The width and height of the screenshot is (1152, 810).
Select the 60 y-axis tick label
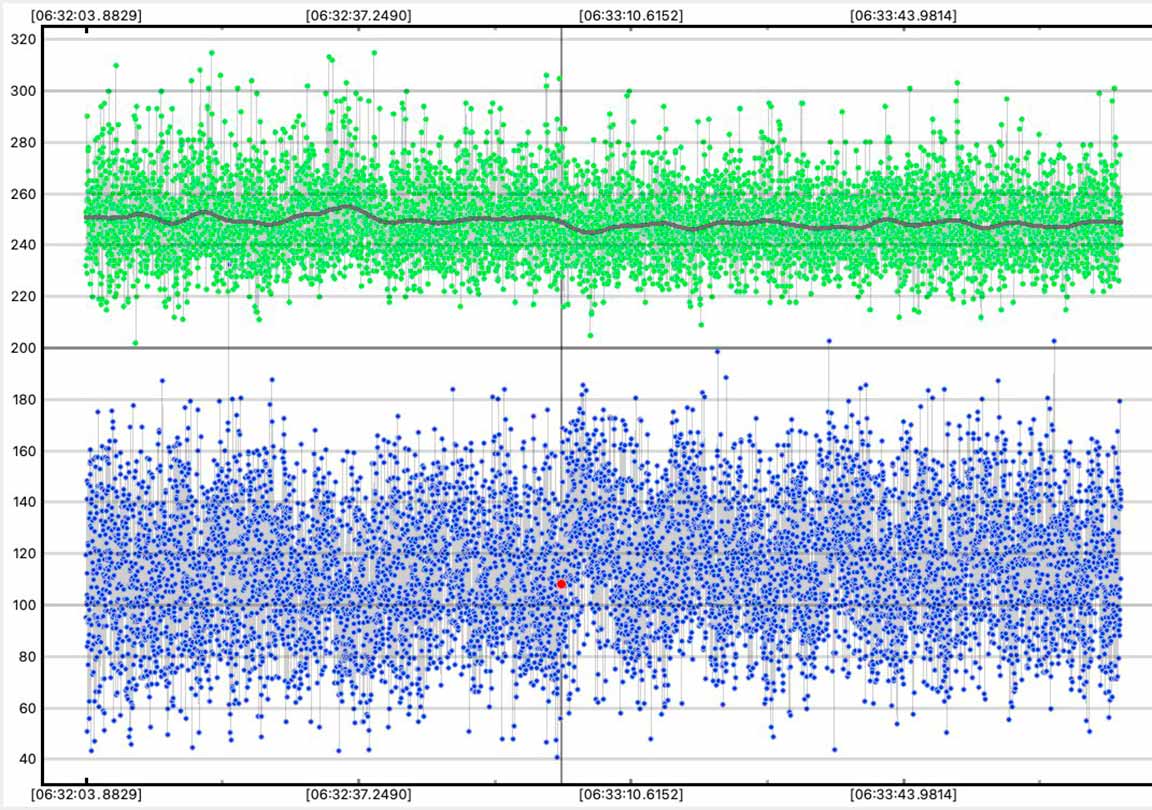pyautogui.click(x=22, y=708)
